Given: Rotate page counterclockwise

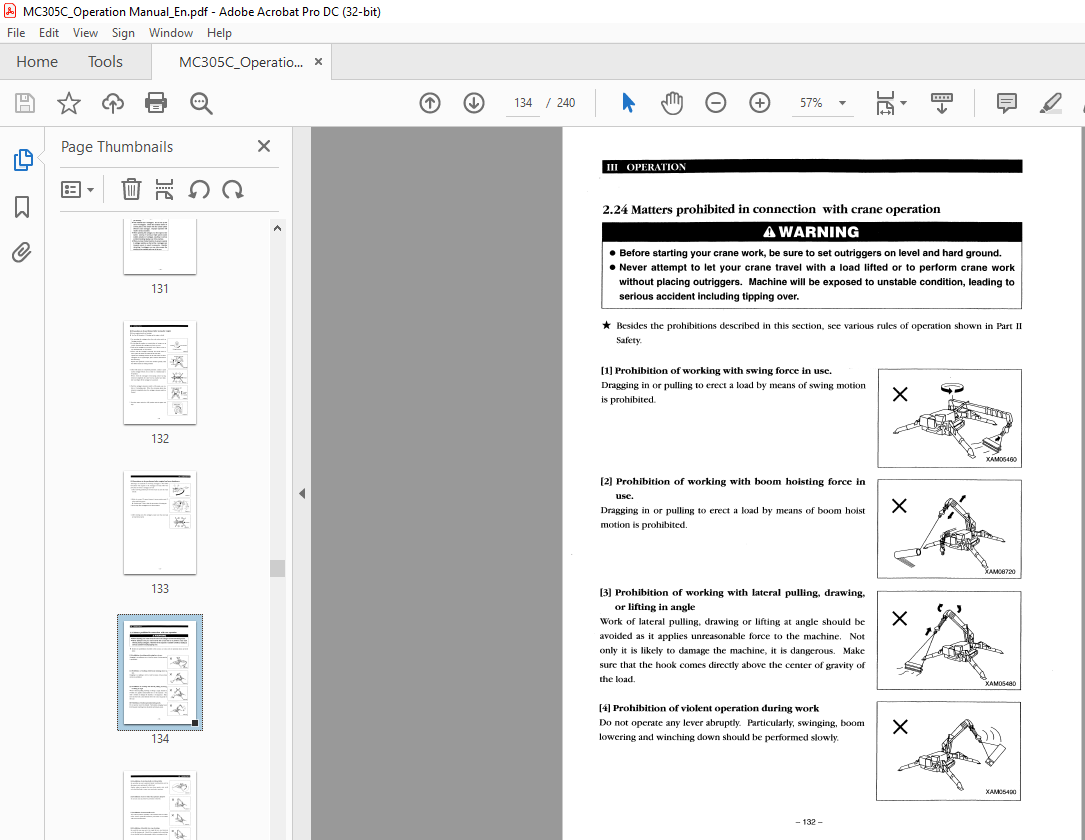Looking at the screenshot, I should 199,190.
